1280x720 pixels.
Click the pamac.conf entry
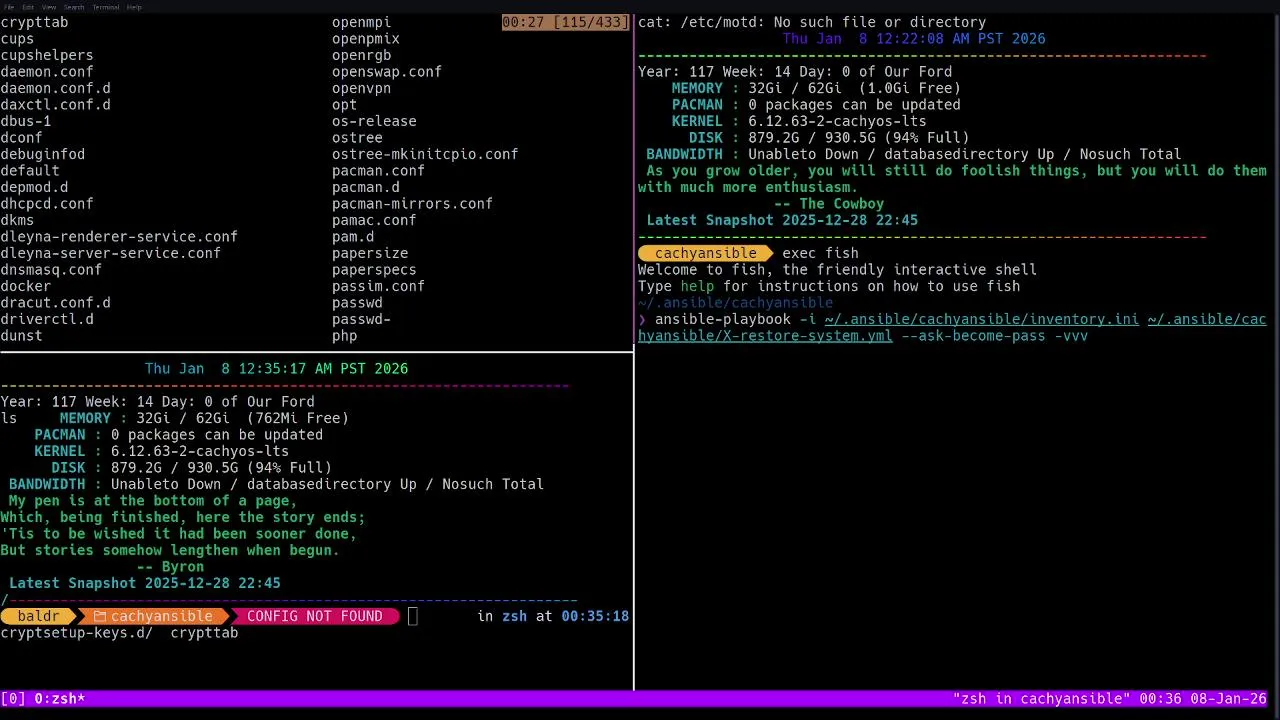click(x=374, y=220)
